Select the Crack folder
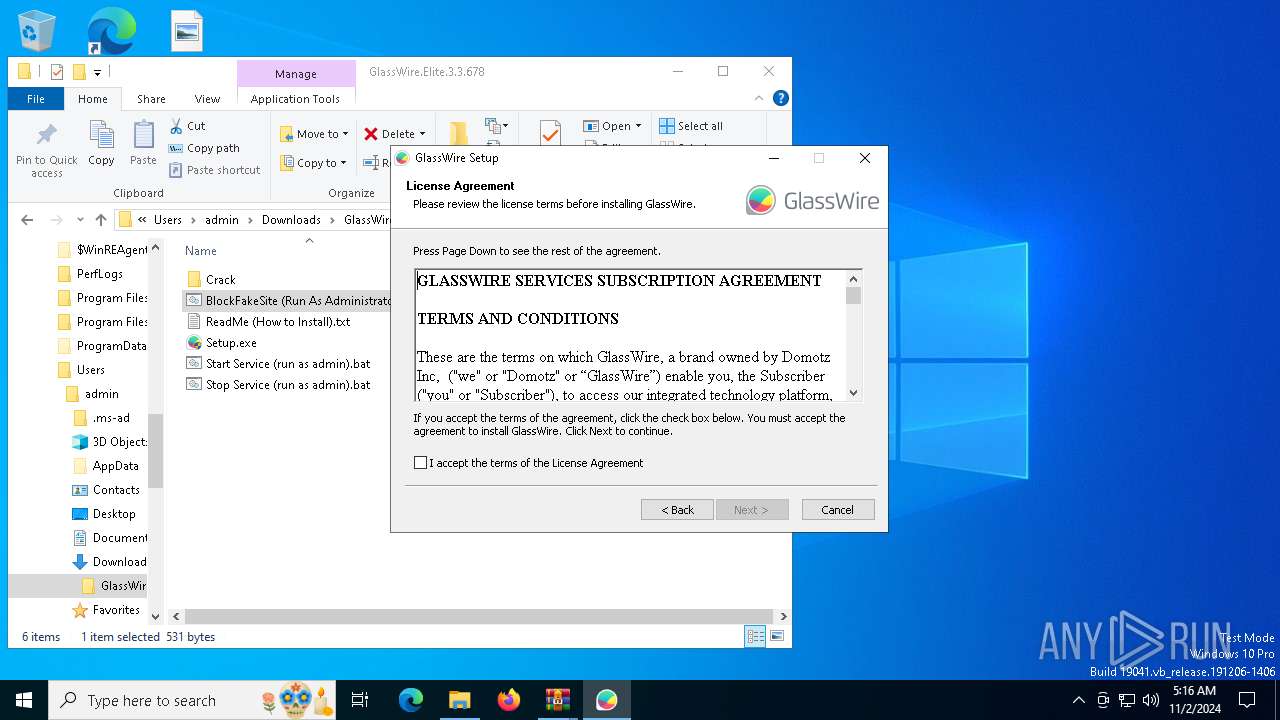 click(x=220, y=280)
